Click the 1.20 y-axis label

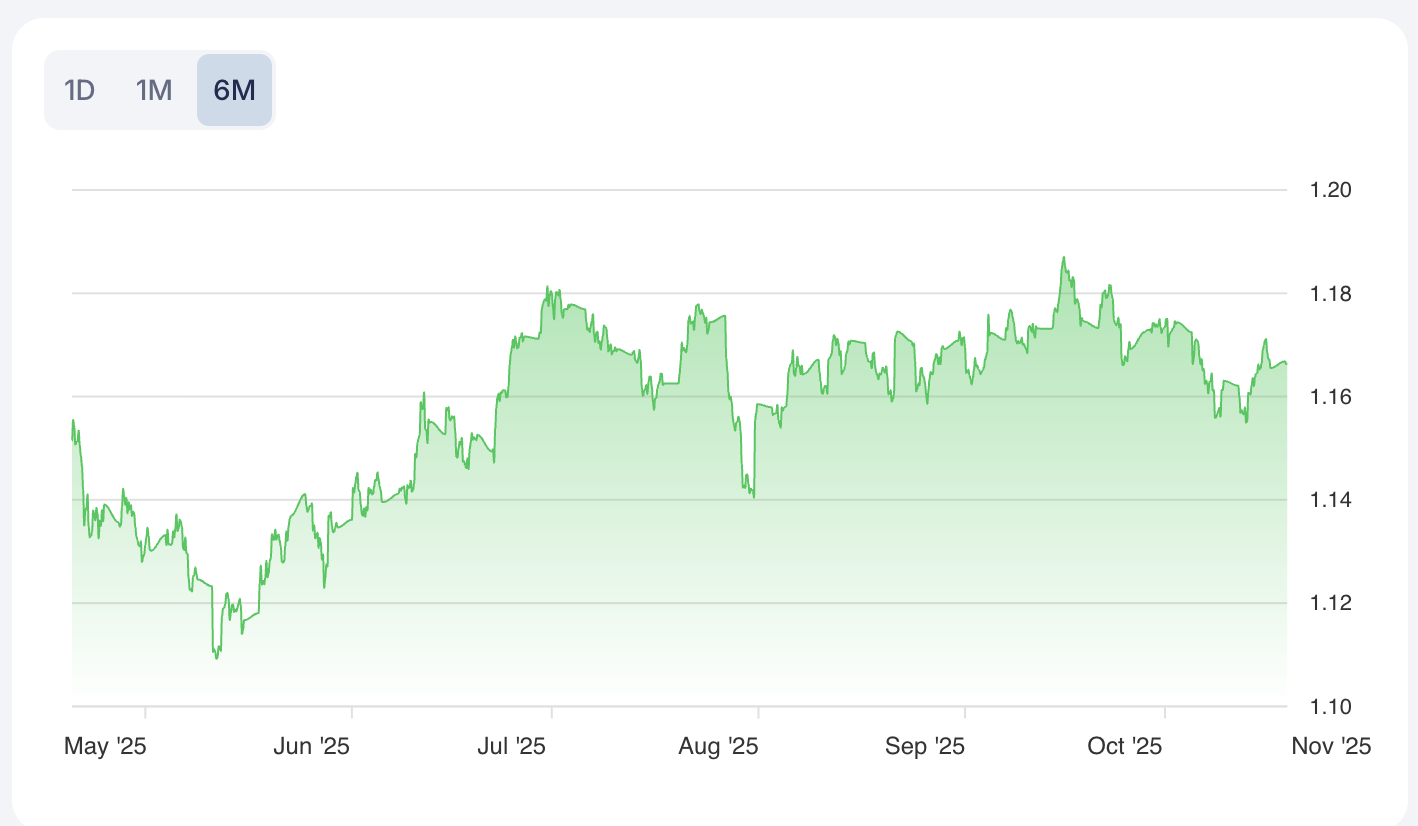coord(1330,190)
